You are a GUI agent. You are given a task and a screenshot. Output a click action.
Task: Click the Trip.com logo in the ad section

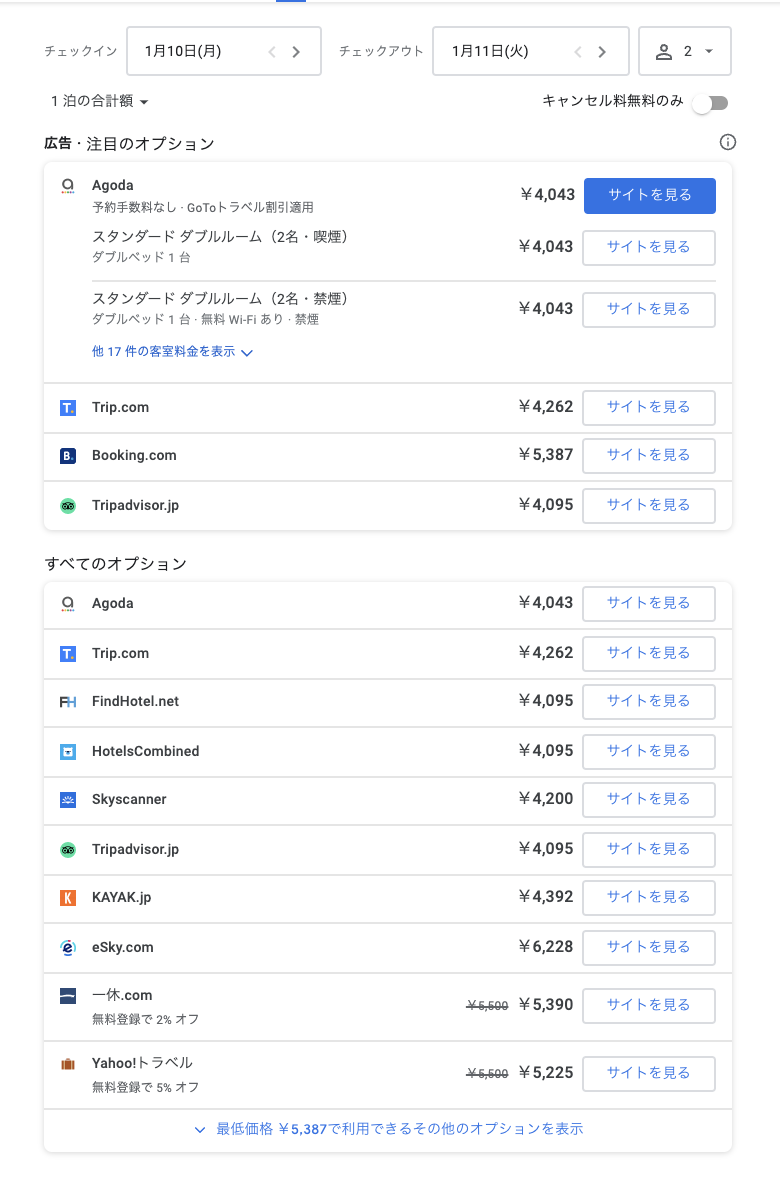click(x=68, y=407)
